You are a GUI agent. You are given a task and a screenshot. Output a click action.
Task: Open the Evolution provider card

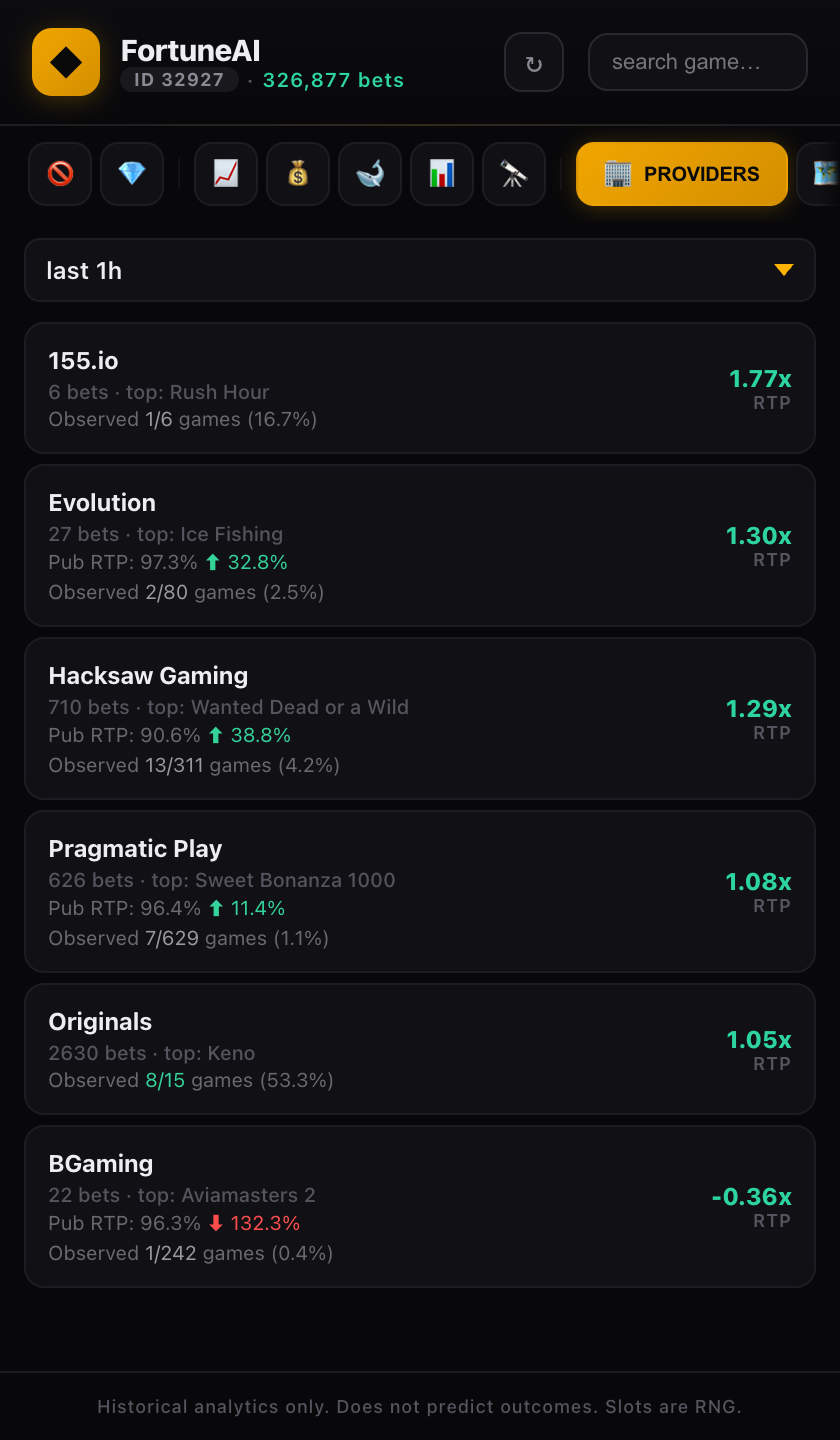coord(420,545)
